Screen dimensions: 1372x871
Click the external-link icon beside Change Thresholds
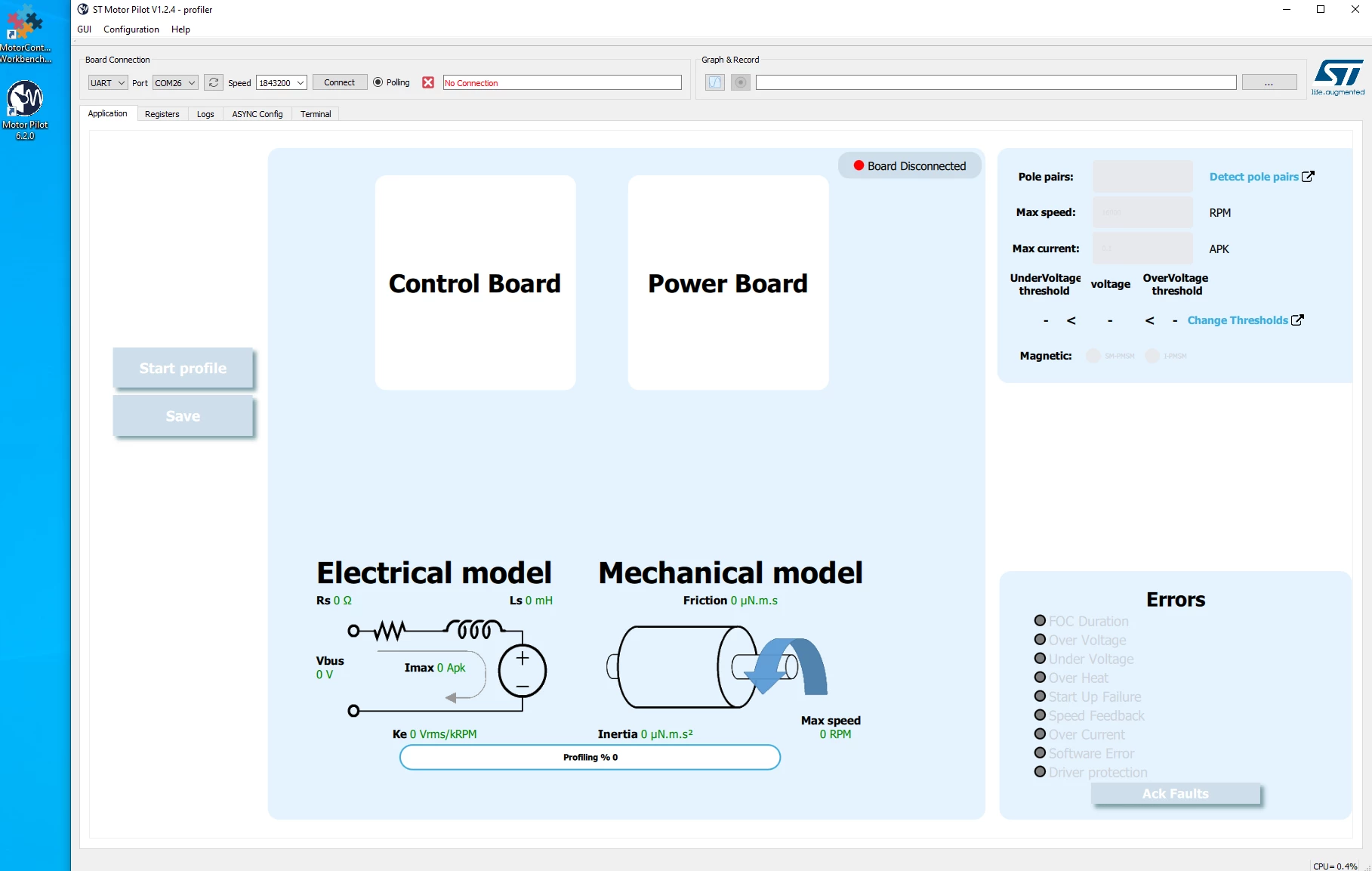coord(1297,320)
